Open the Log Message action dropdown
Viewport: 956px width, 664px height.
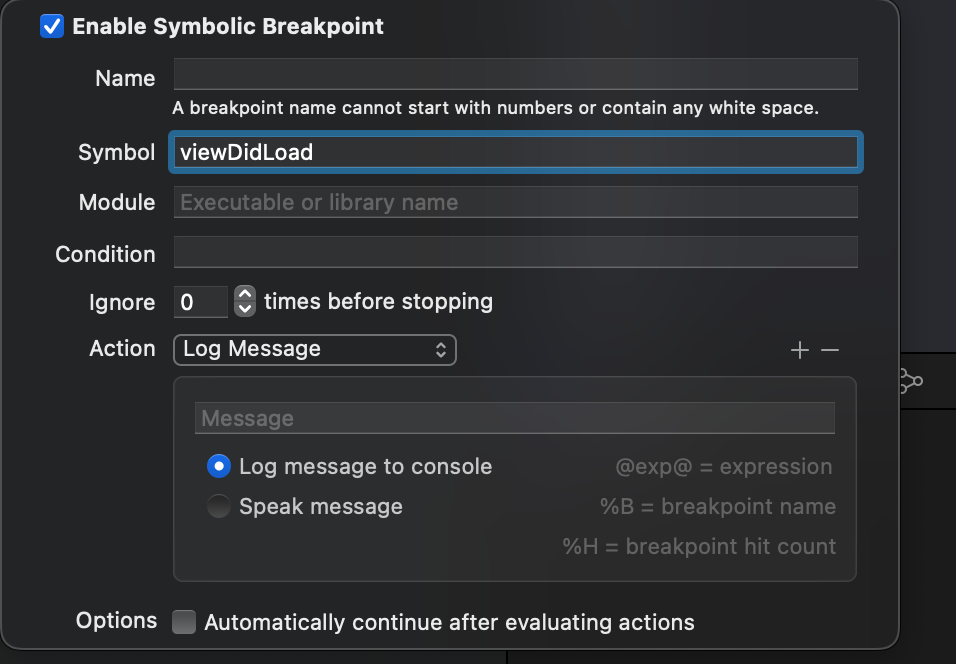315,350
